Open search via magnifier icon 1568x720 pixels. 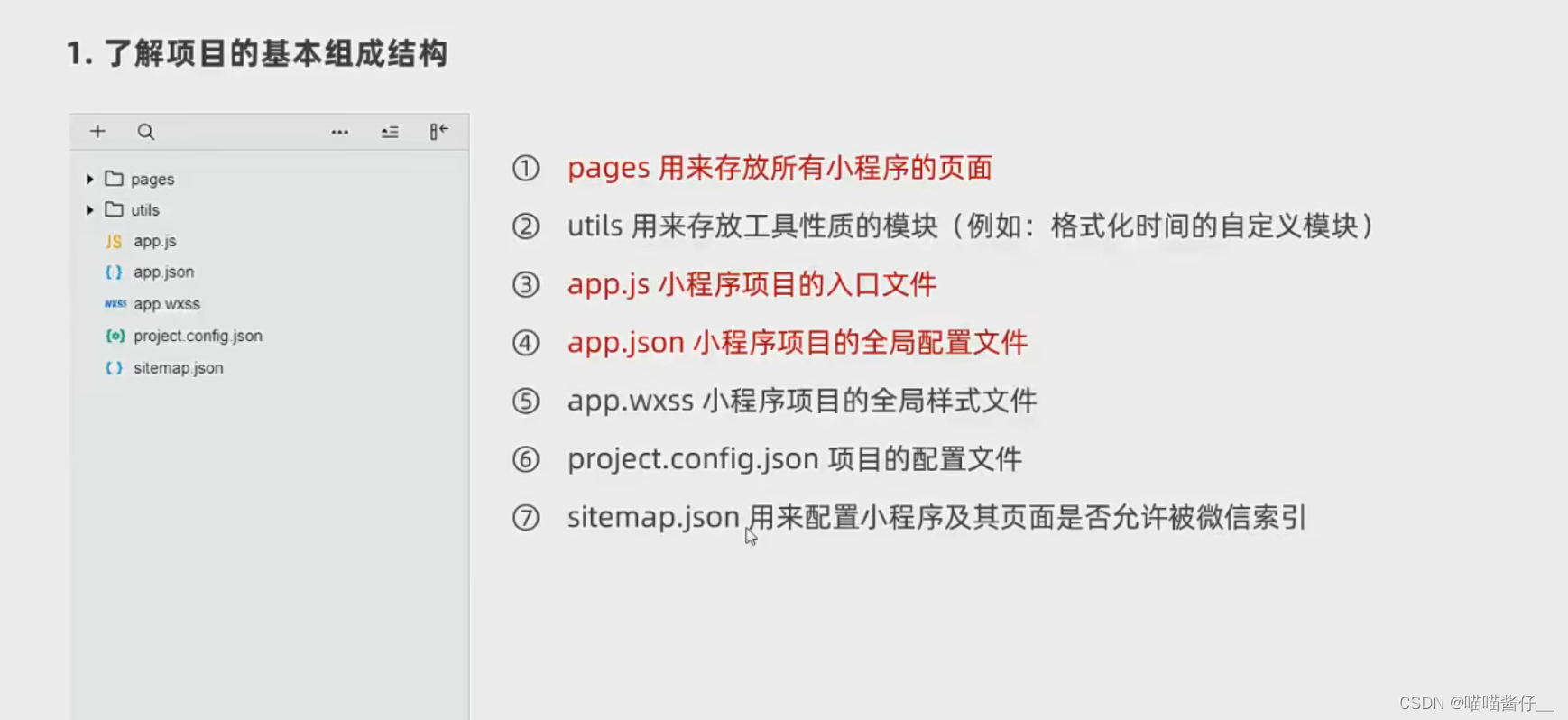click(145, 132)
